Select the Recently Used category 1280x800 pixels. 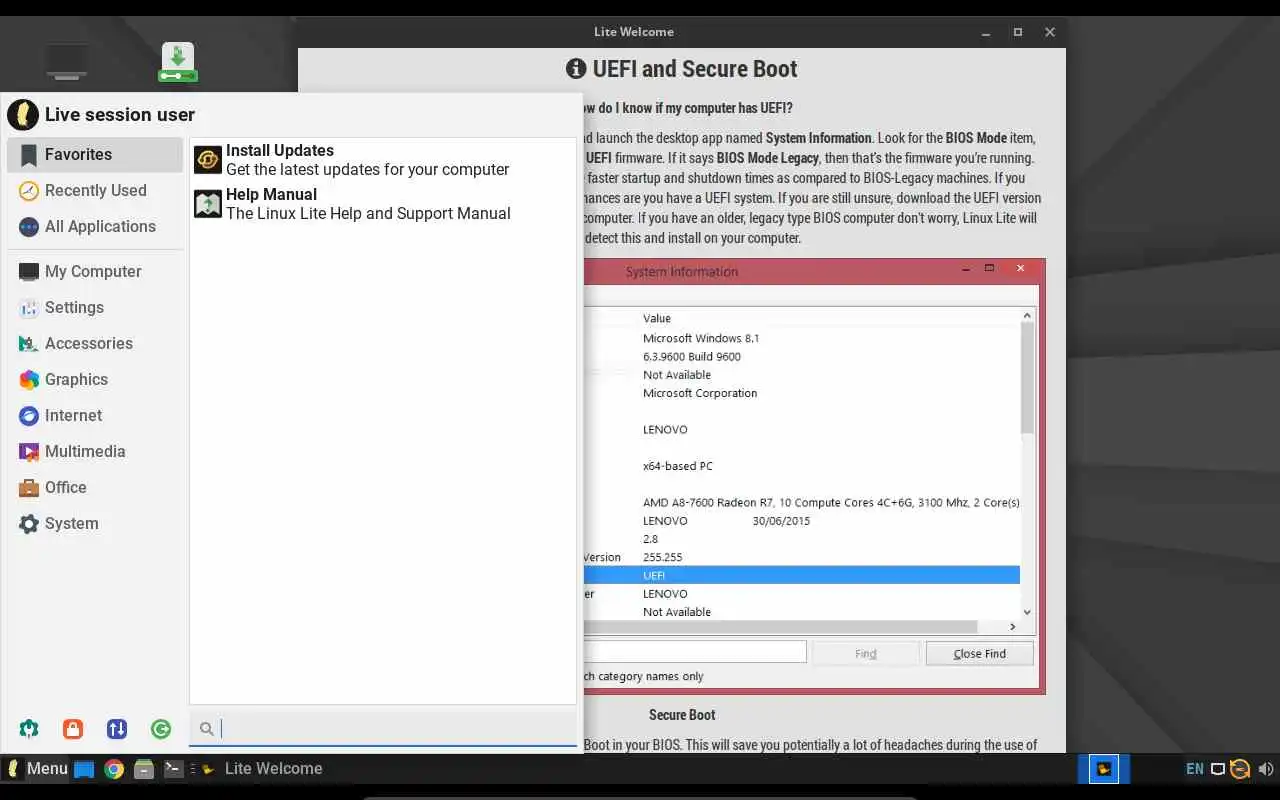[95, 191]
